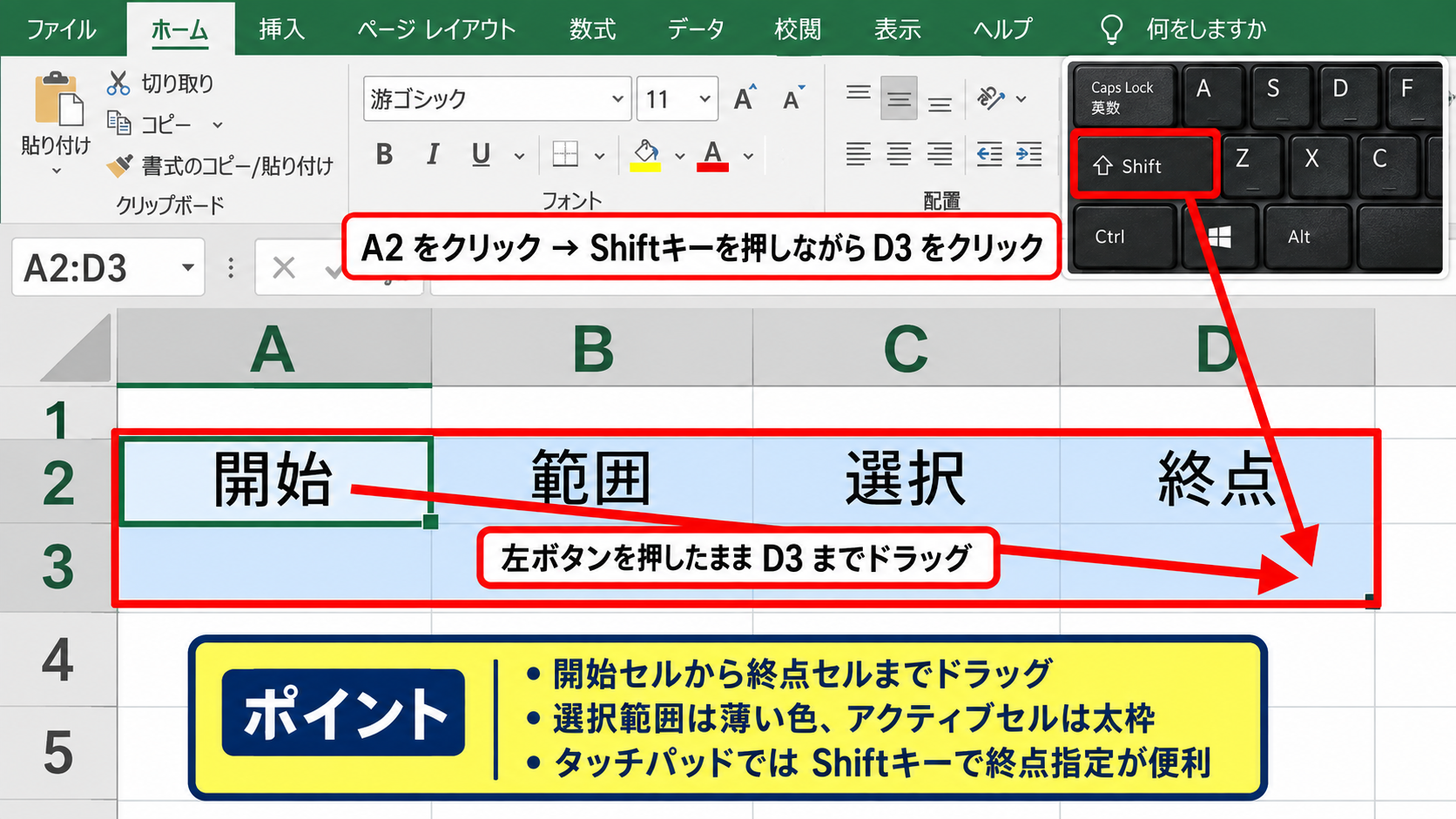This screenshot has height=819, width=1456.
Task: Align text right
Action: [x=939, y=155]
